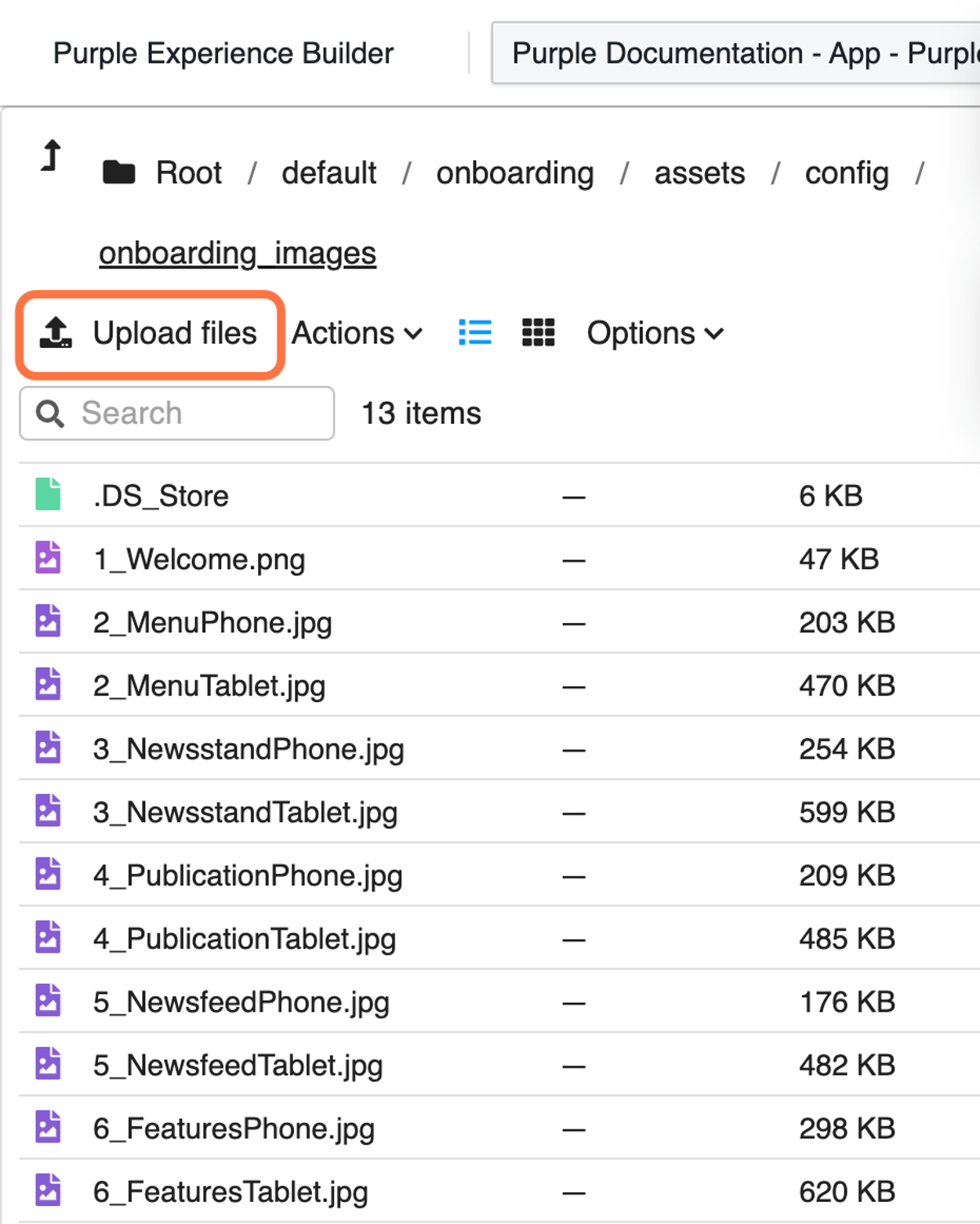Click the 1_Welcome.png image icon
This screenshot has height=1224, width=980.
[48, 558]
